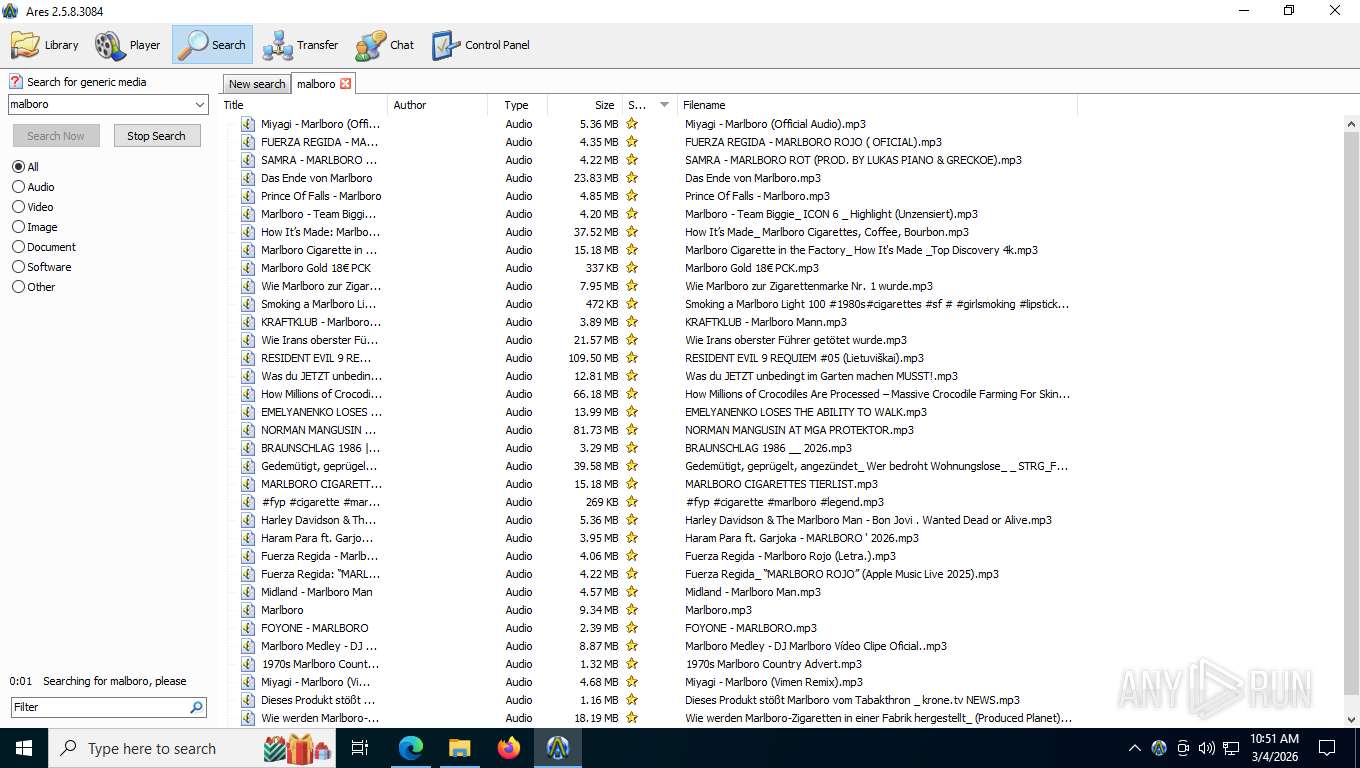This screenshot has width=1360, height=768.
Task: Select filename 'NORMAN MANGUSIN AT MGA PROTEKTOR.mp3'
Action: 799,430
